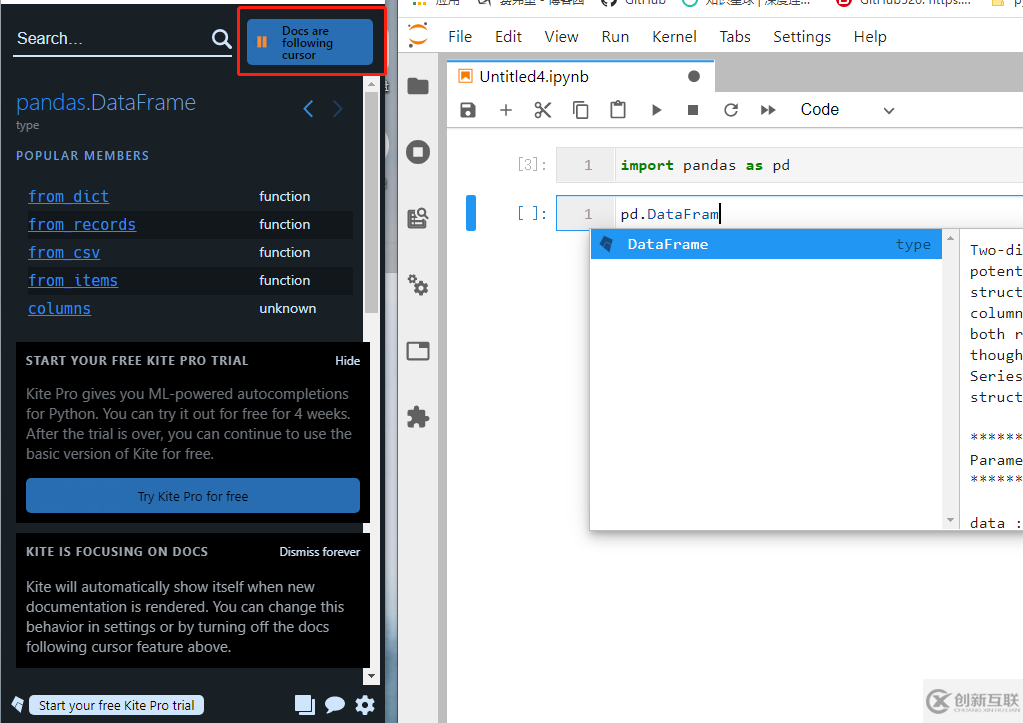Dismiss forever the Kite docs notice
This screenshot has width=1023, height=723.
(x=320, y=552)
